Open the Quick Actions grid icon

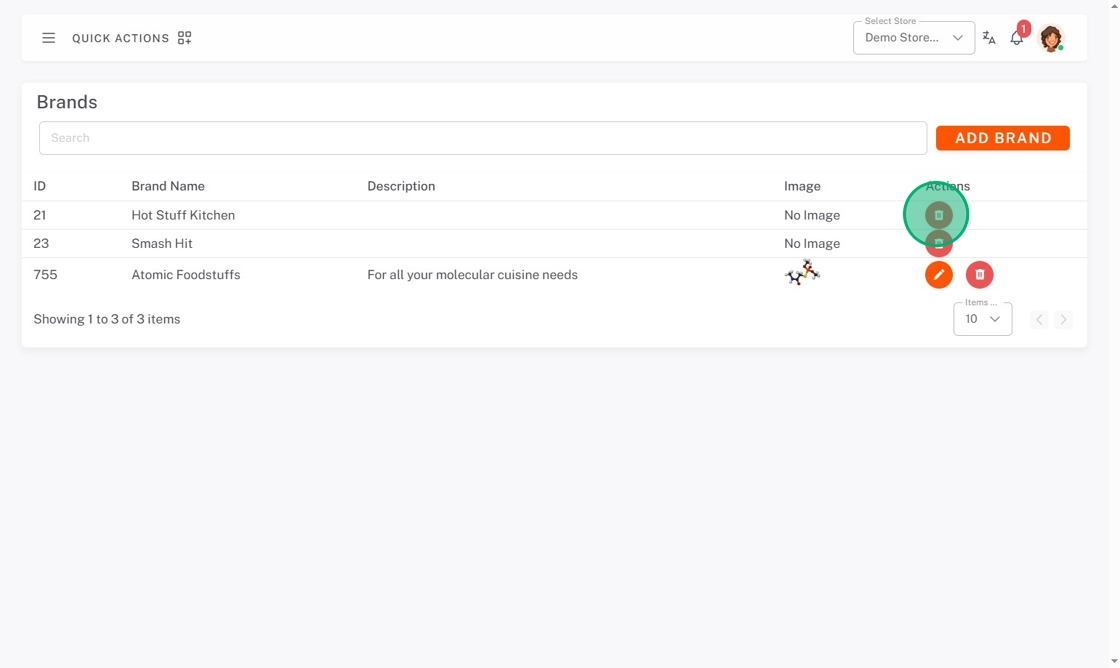(x=184, y=38)
